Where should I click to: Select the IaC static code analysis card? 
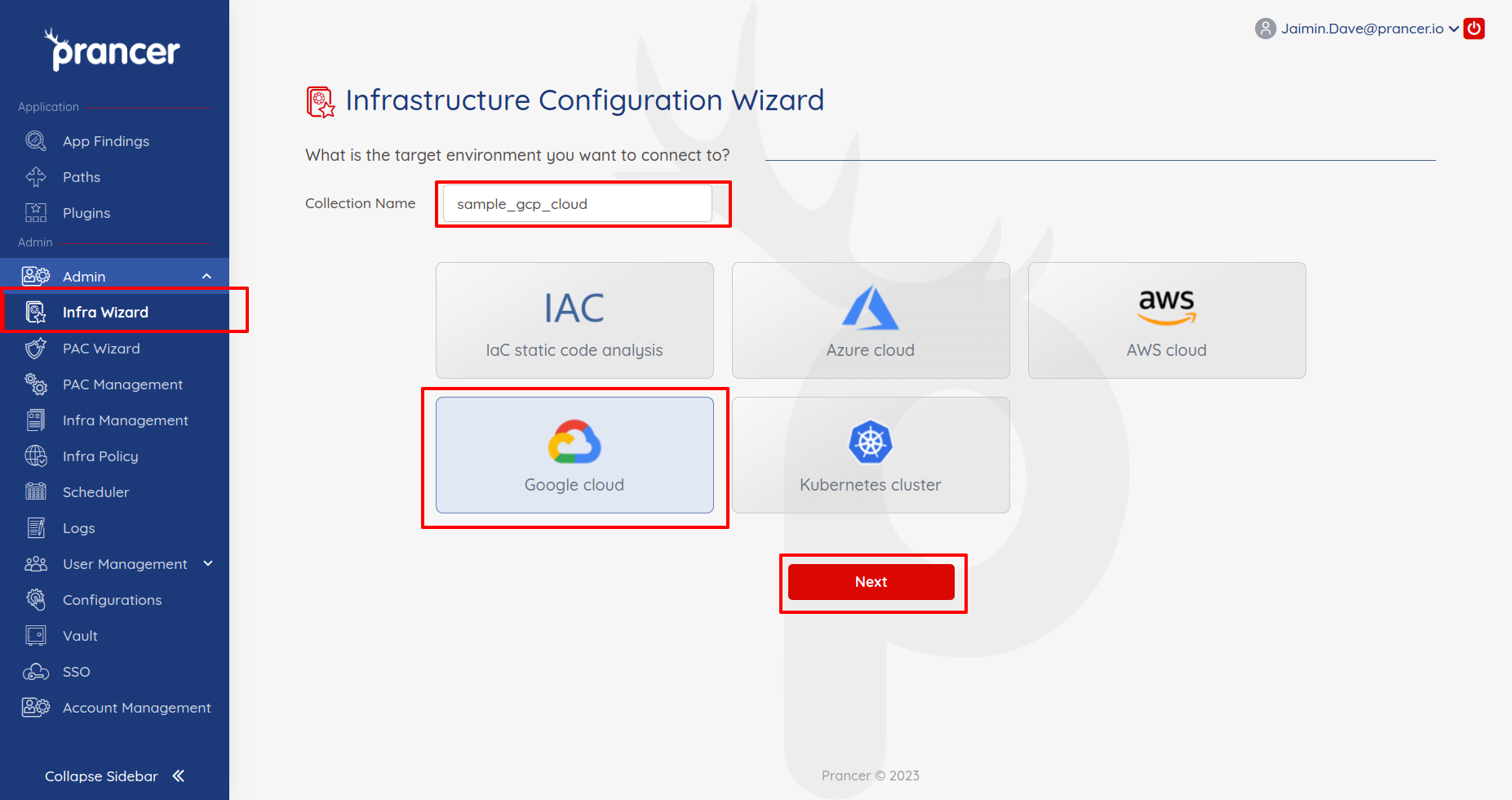[x=574, y=320]
